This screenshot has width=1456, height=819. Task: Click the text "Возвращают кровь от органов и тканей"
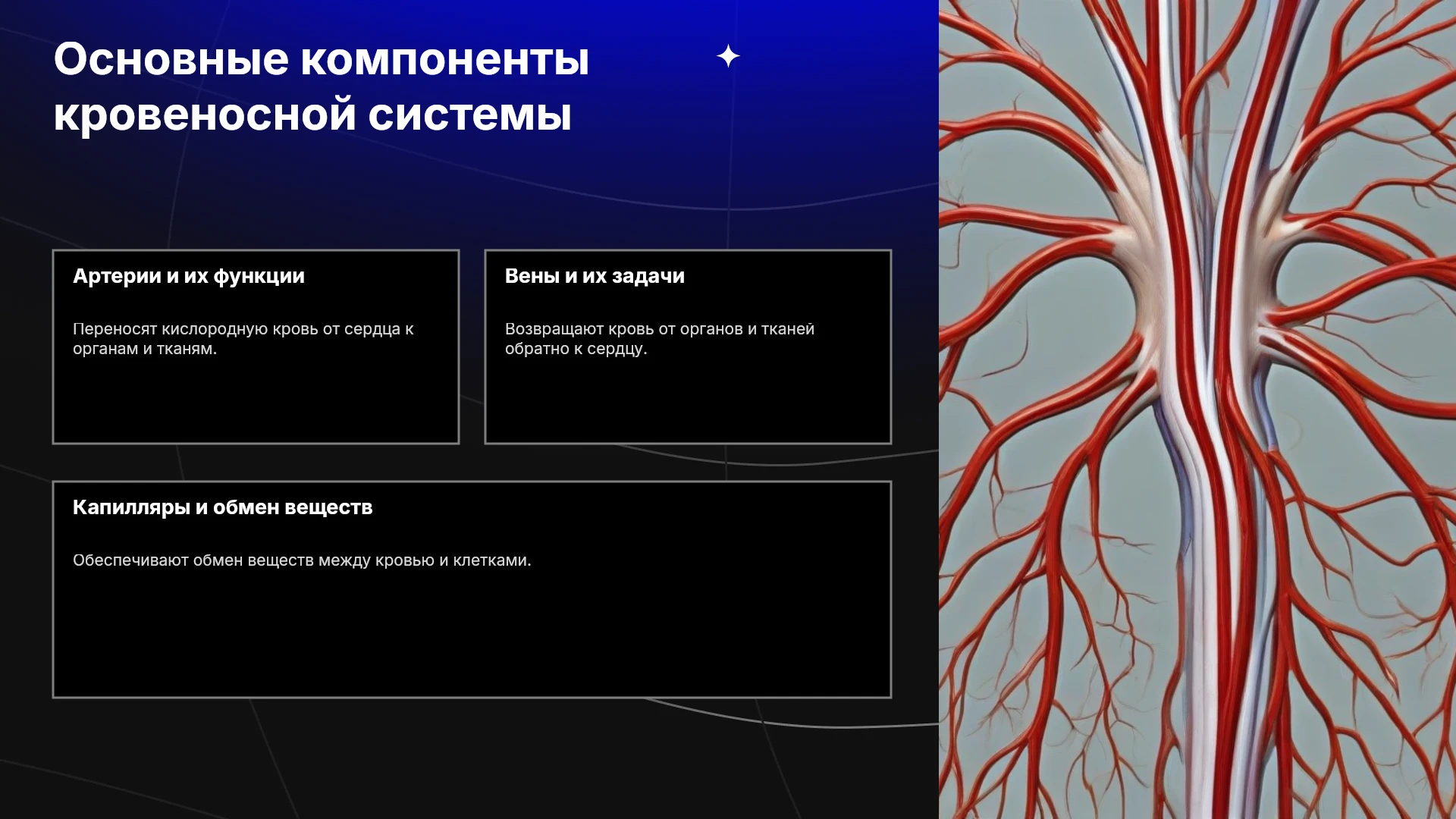[660, 329]
